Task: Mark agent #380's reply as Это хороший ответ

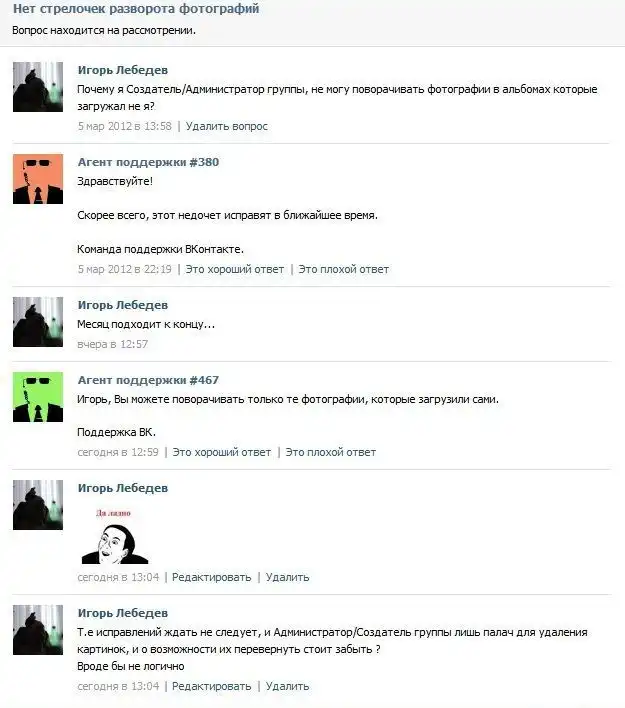Action: click(235, 270)
